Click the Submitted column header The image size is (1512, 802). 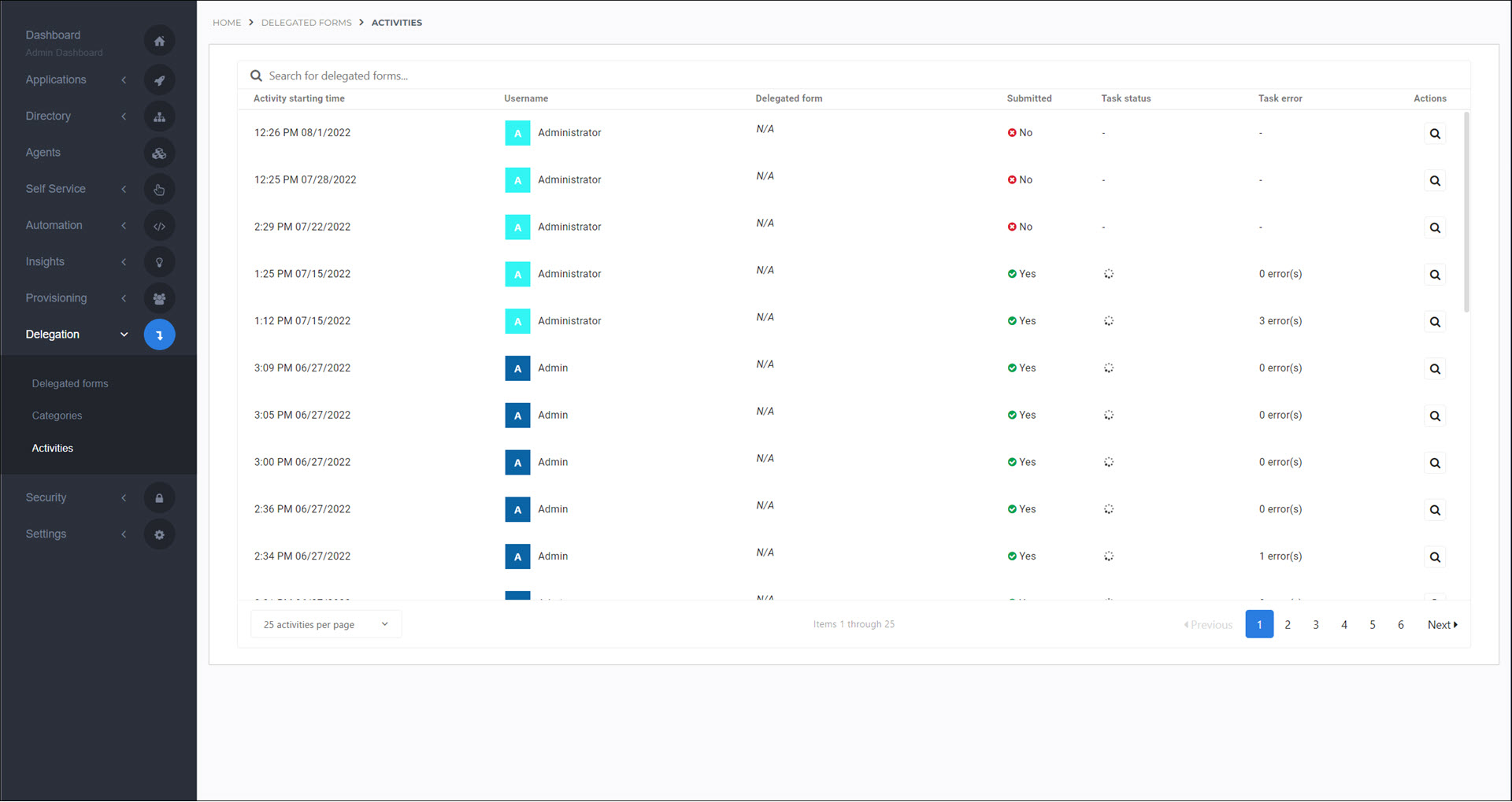tap(1029, 99)
